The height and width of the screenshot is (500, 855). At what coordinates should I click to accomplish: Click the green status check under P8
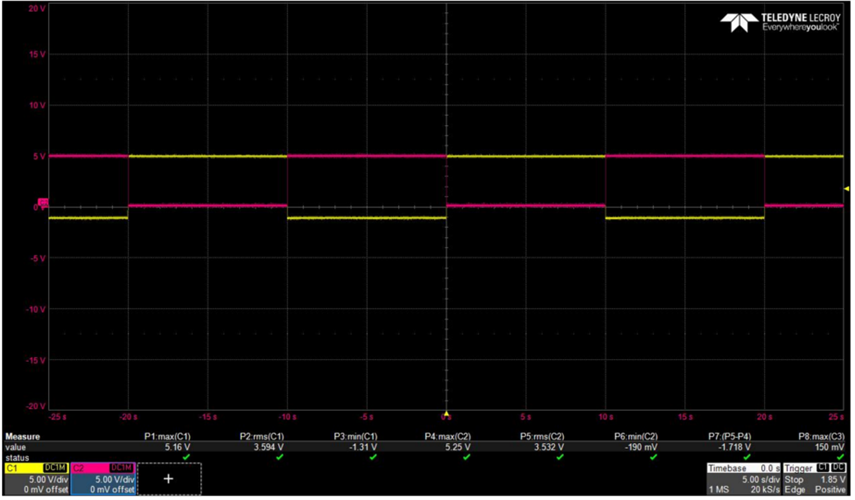(x=840, y=457)
